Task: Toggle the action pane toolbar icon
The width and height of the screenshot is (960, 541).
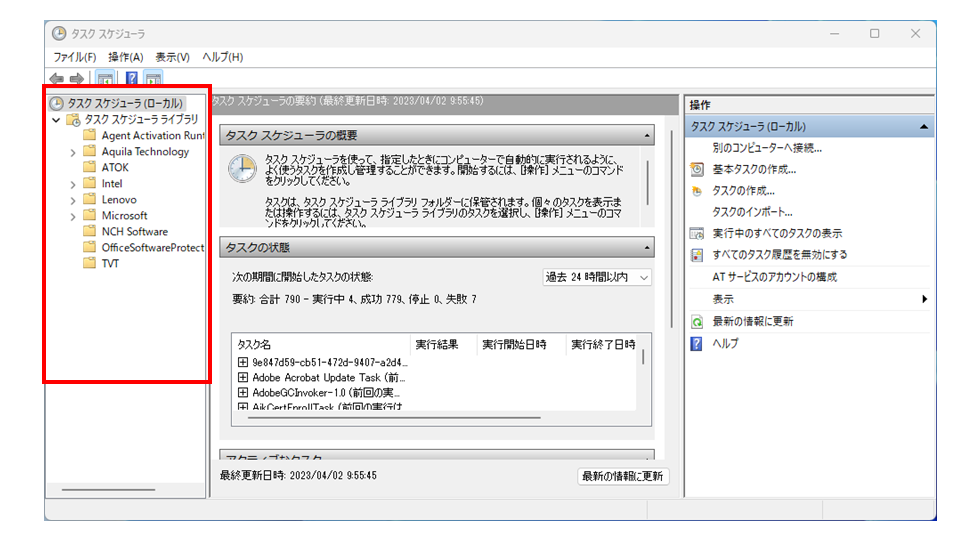Action: coord(153,79)
